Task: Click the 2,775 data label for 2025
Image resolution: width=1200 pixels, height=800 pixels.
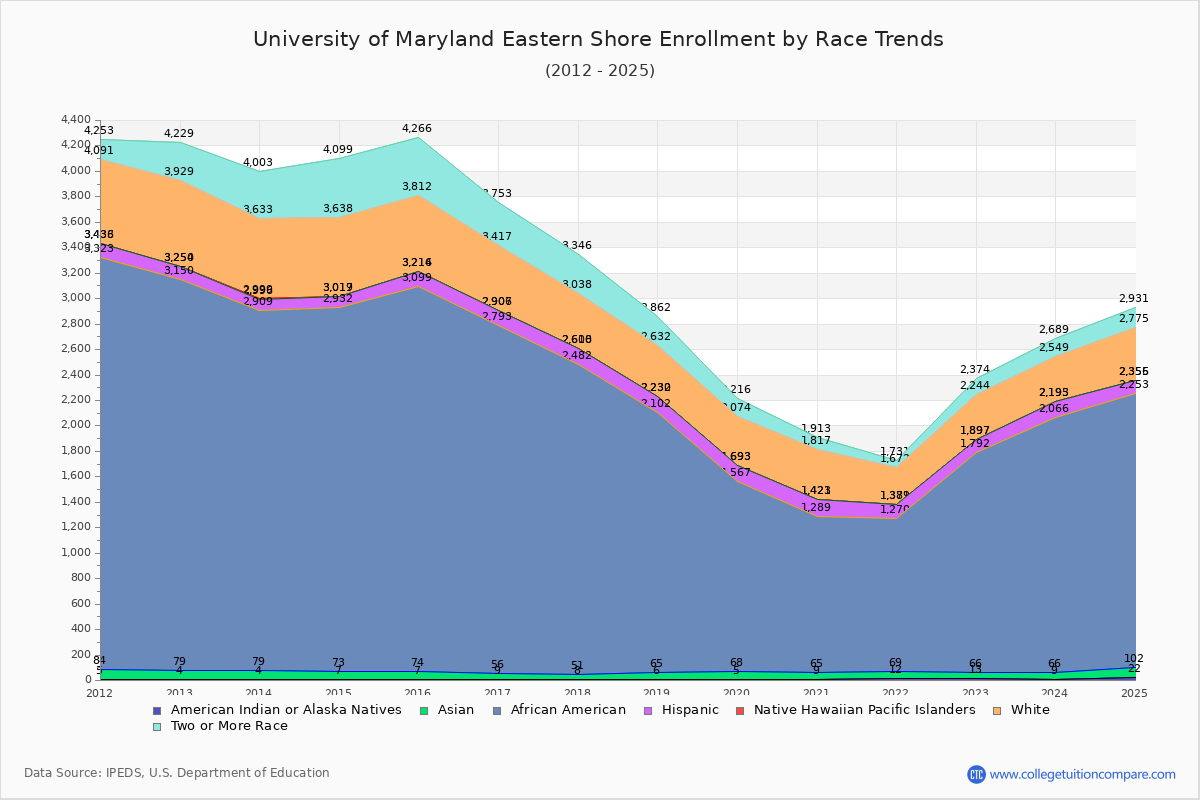Action: click(x=1134, y=318)
